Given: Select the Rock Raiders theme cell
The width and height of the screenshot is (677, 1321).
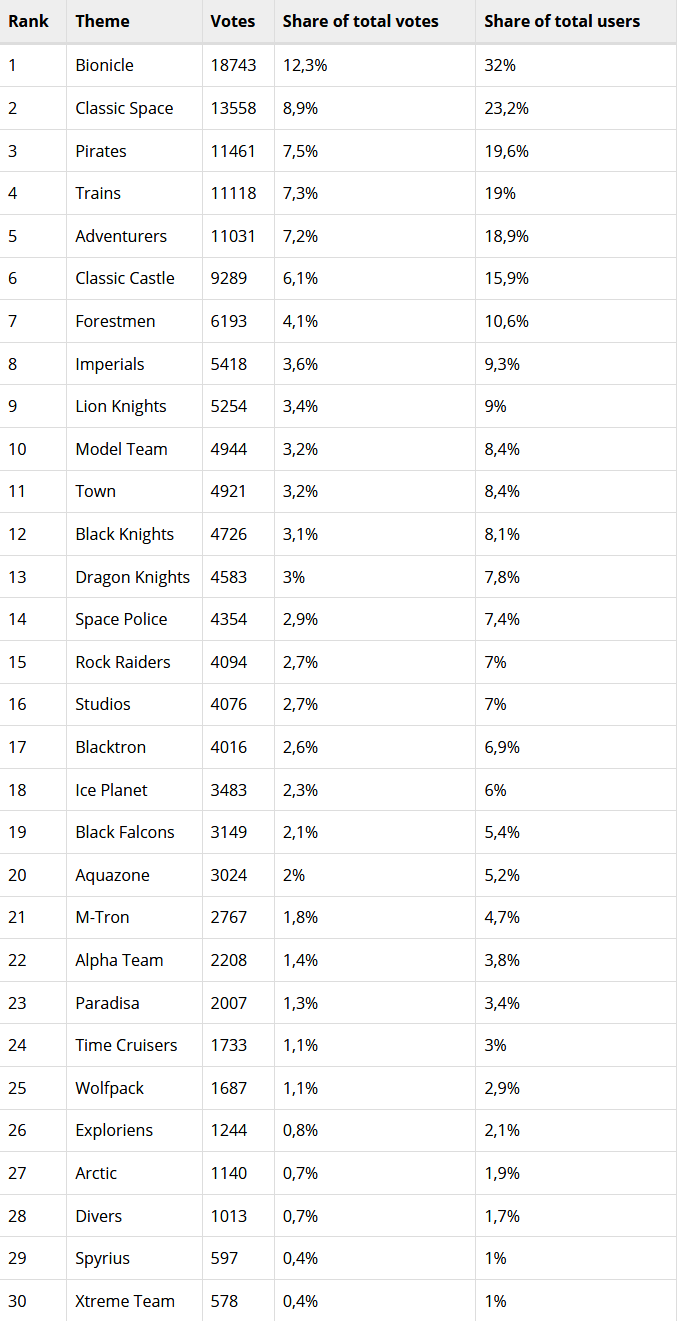Looking at the screenshot, I should [123, 662].
